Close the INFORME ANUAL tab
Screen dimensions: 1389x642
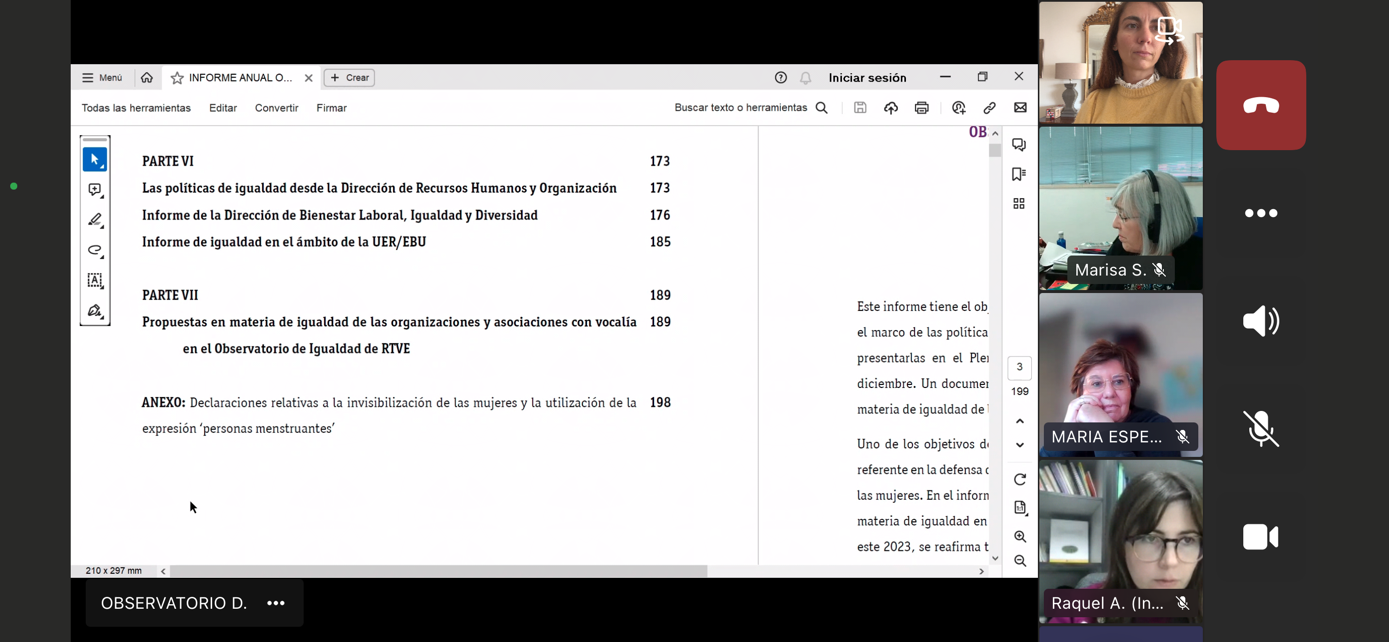pos(308,78)
